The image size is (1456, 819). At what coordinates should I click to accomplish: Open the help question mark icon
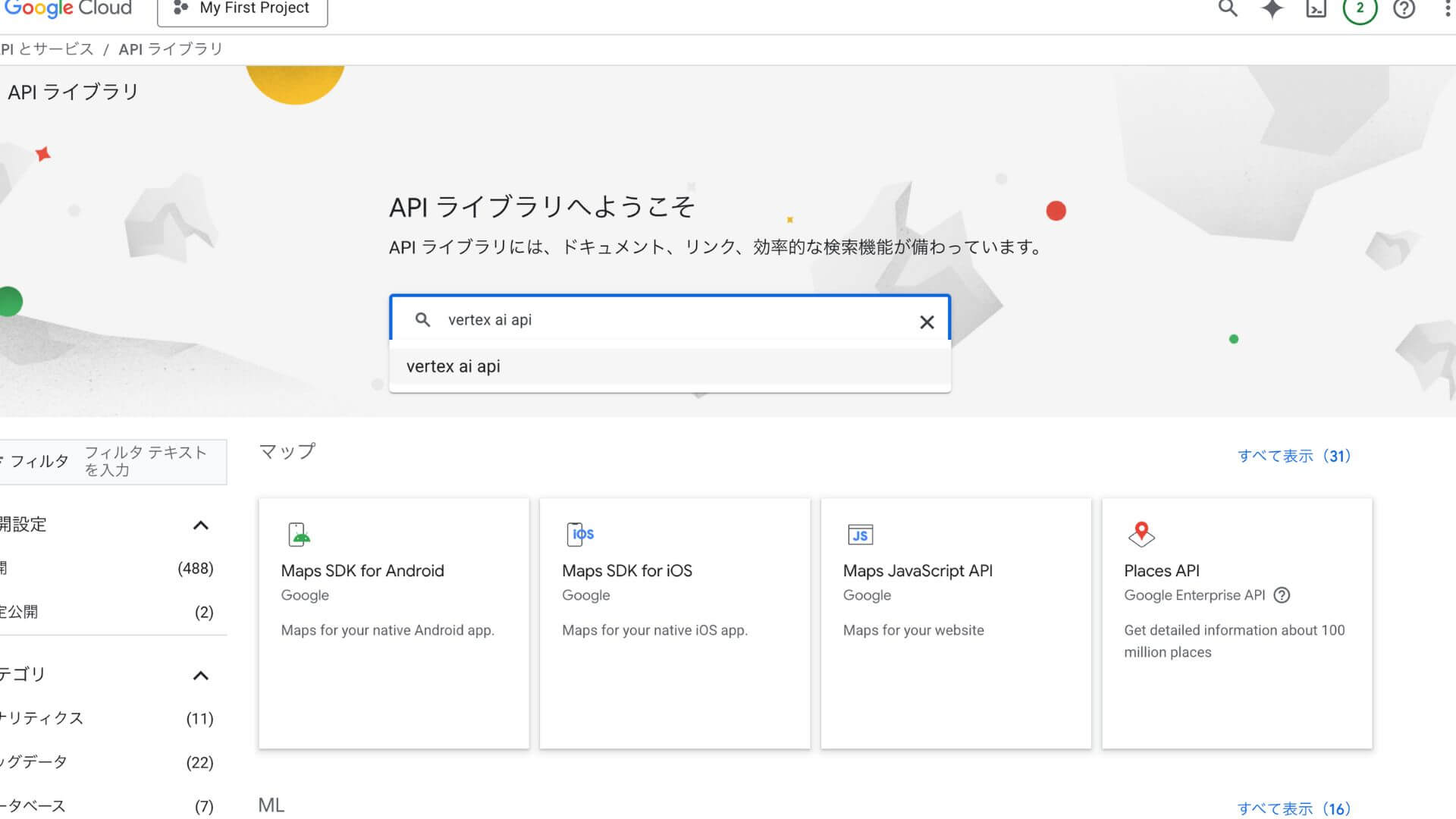[x=1404, y=9]
